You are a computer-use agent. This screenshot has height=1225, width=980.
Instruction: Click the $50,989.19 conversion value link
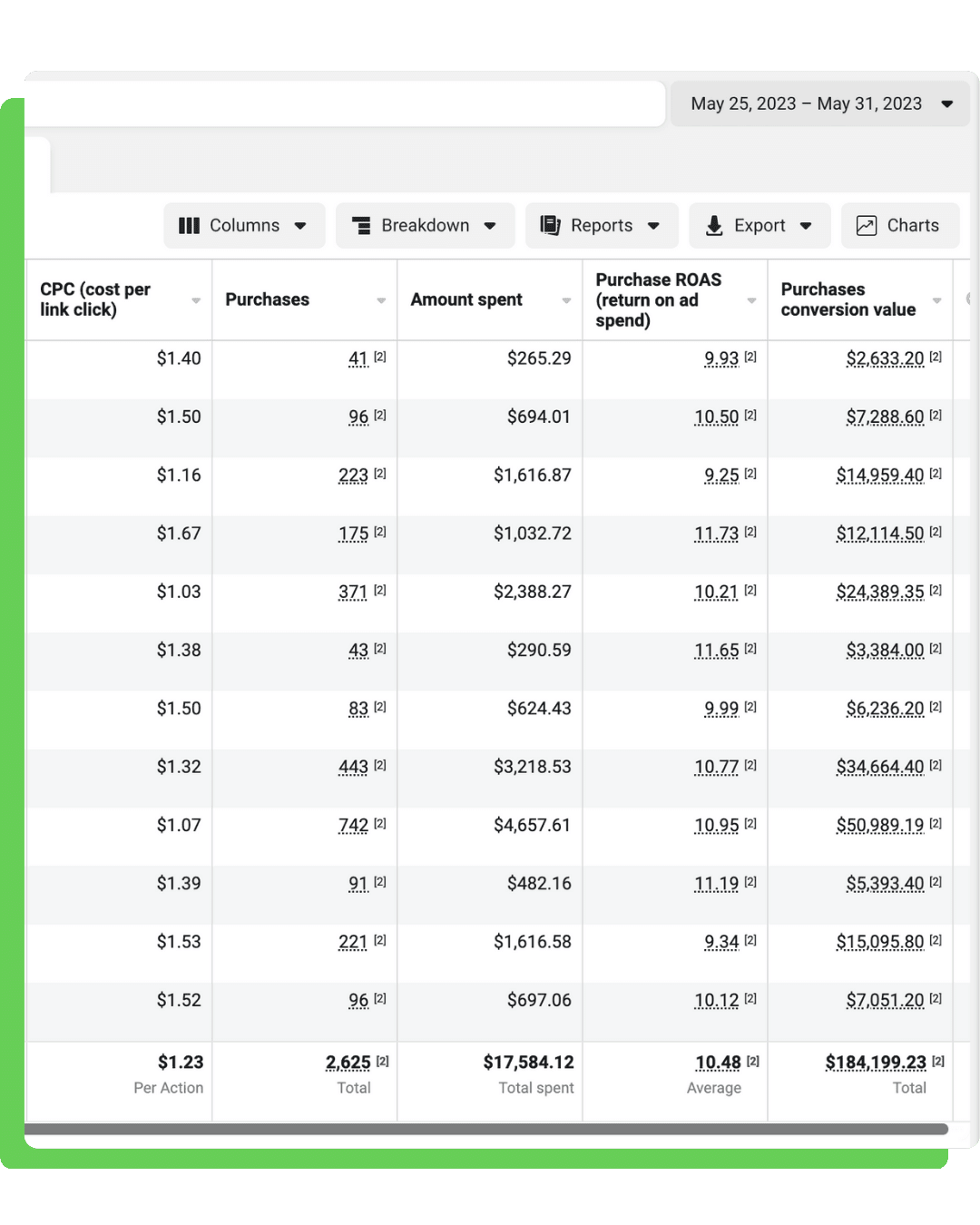(880, 826)
